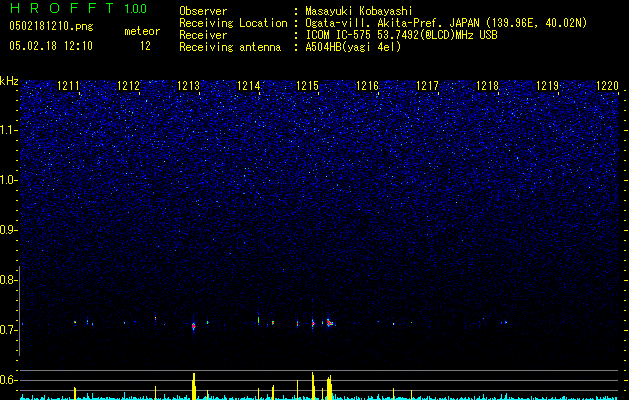Click the 0.6 kHz axis label
Viewport: 629px width, 400px height.
coord(8,380)
